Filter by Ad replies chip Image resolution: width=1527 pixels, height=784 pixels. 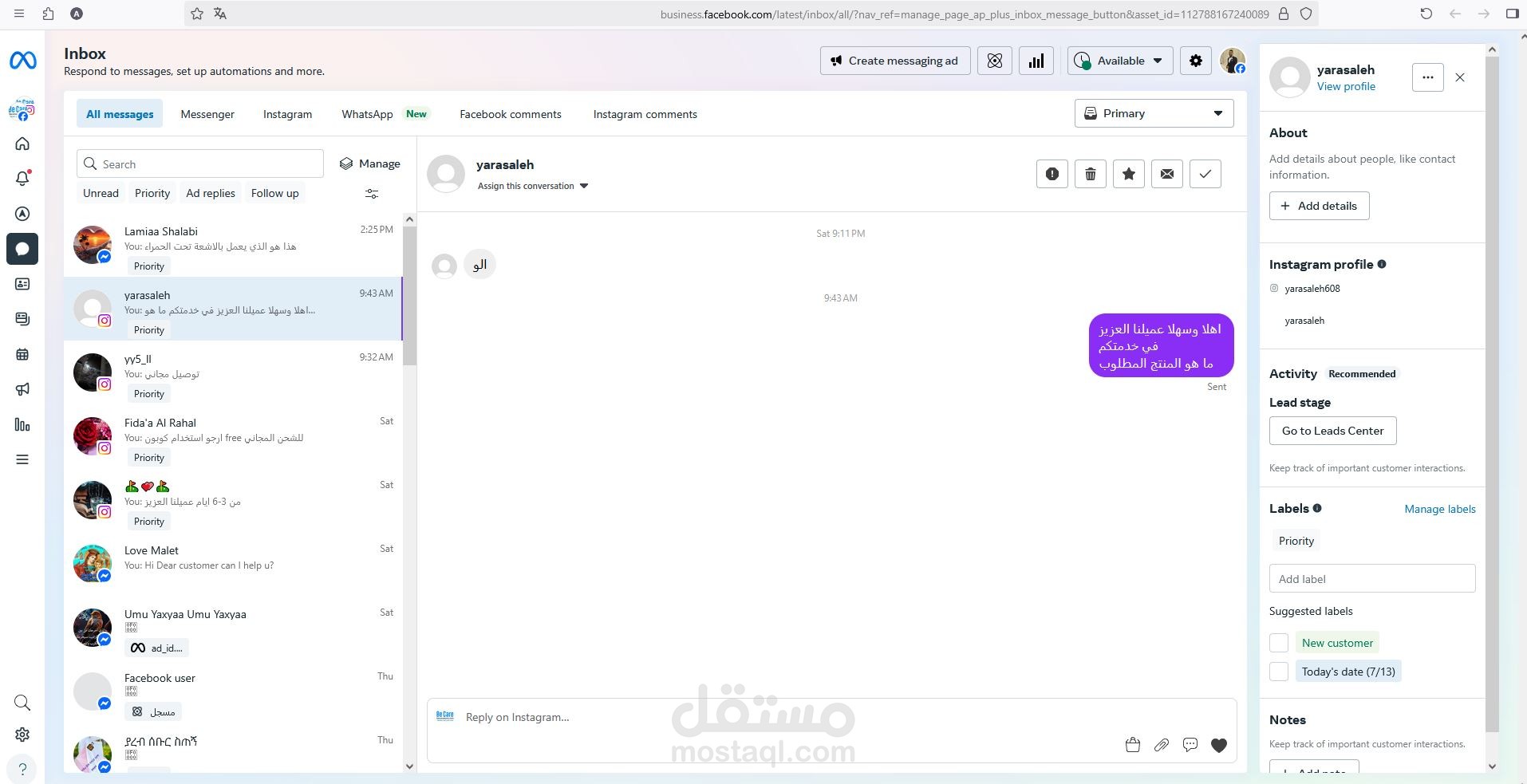click(x=211, y=193)
